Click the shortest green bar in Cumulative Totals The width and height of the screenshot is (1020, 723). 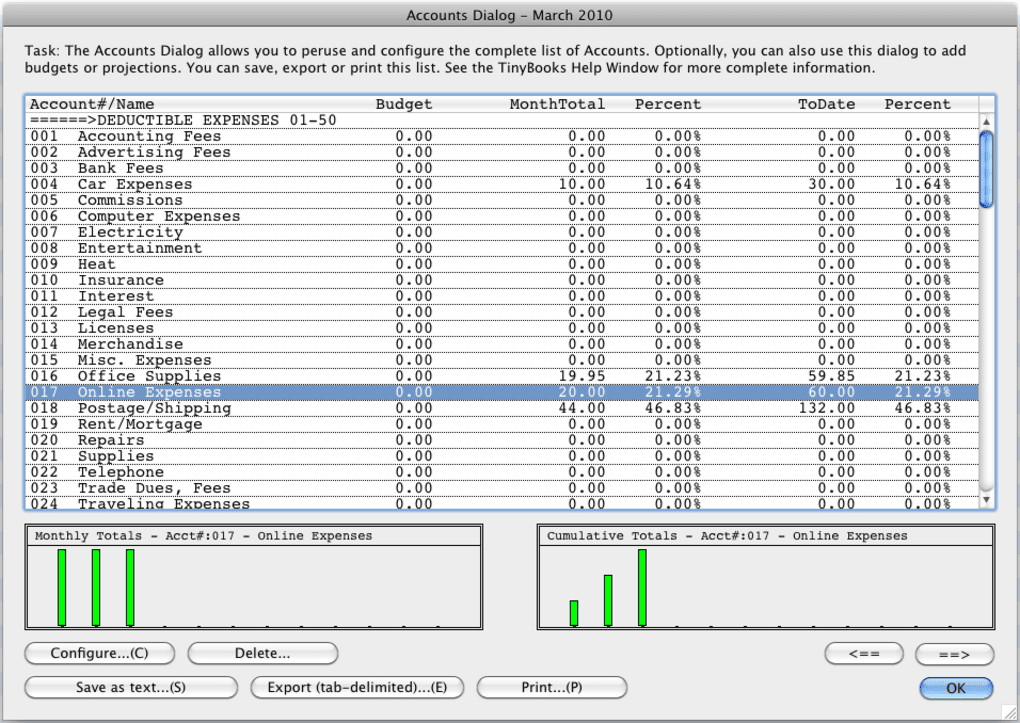(x=574, y=613)
